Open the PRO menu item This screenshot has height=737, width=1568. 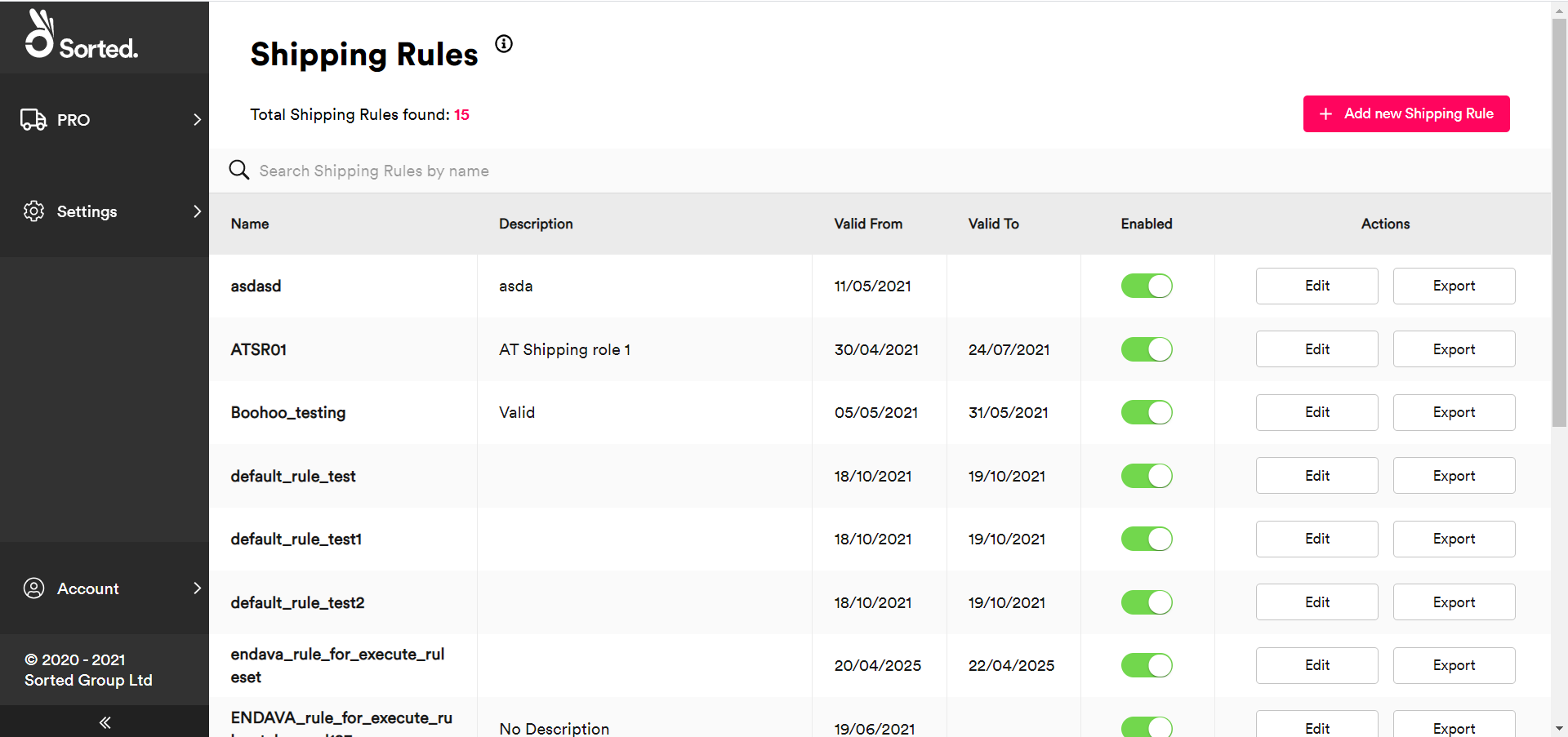point(105,120)
